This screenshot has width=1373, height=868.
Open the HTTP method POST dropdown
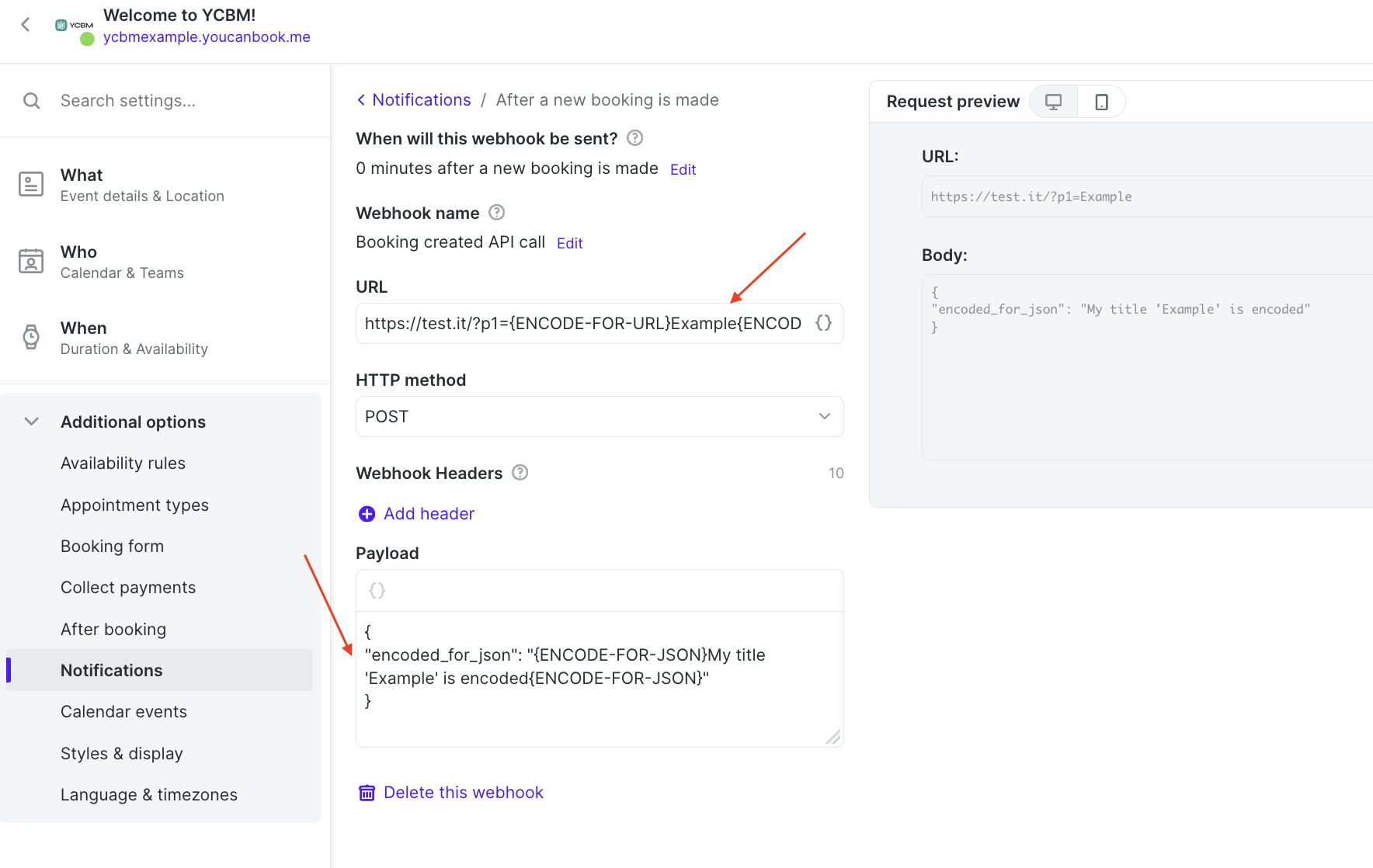600,417
